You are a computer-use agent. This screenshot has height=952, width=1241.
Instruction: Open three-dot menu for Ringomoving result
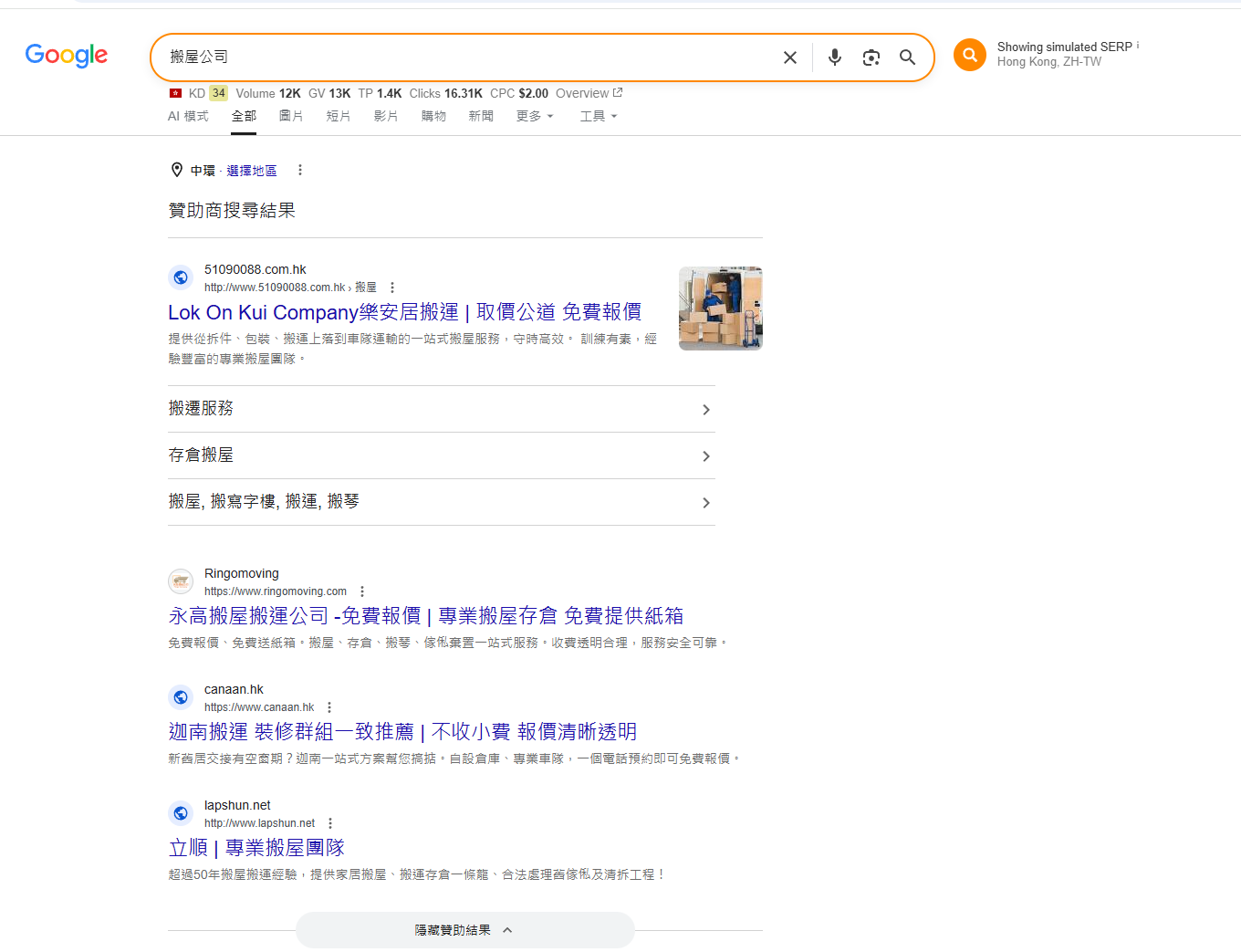(362, 591)
